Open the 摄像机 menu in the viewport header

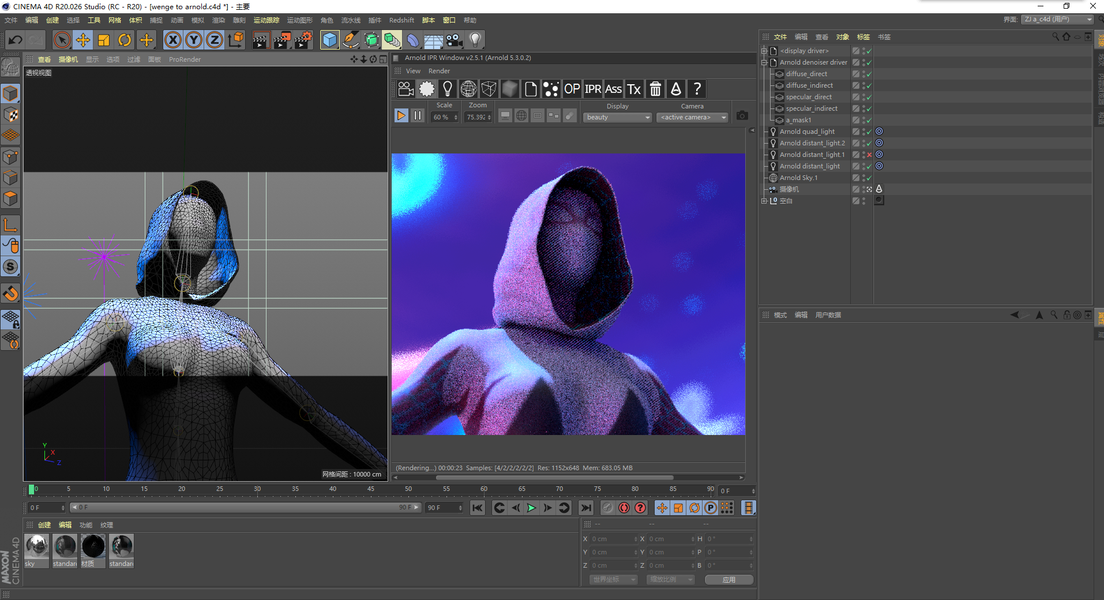(68, 60)
